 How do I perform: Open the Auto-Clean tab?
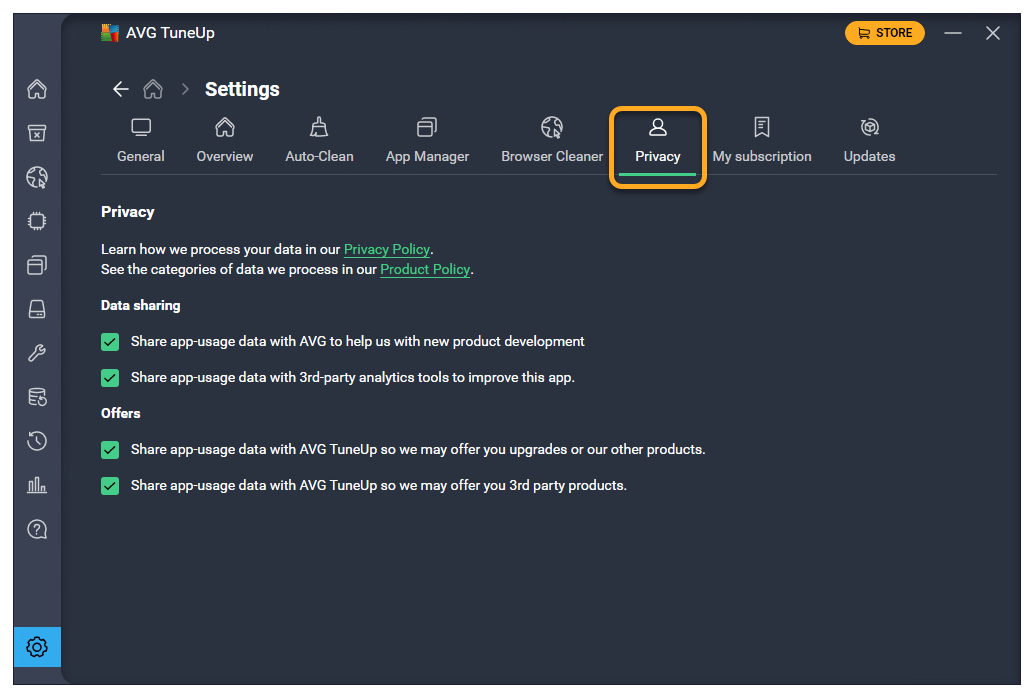point(319,140)
